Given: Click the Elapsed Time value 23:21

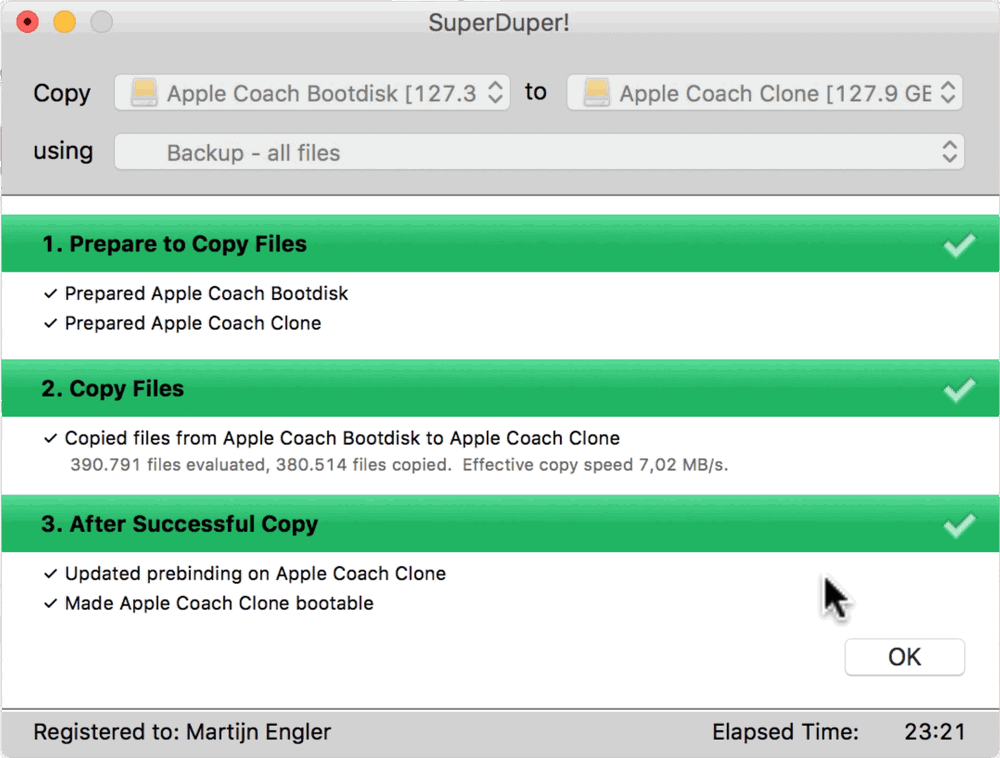Looking at the screenshot, I should [935, 732].
